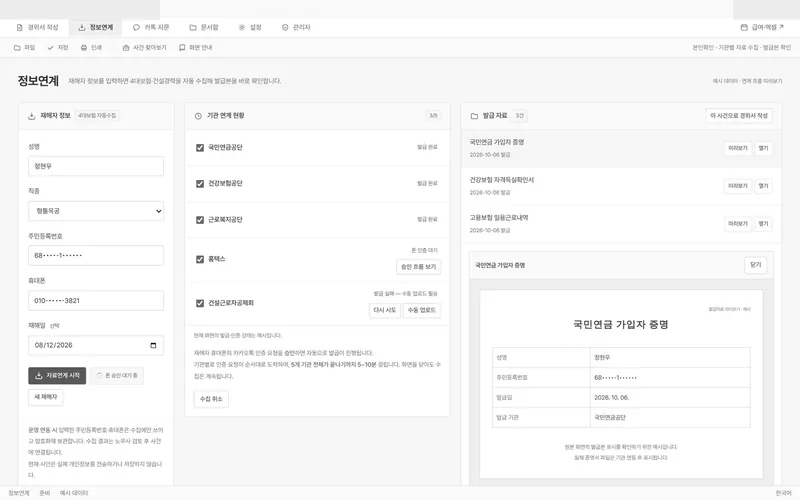Screen dimensions: 800x500
Task: Open the 급여·엑셀 external link
Action: coord(762,28)
